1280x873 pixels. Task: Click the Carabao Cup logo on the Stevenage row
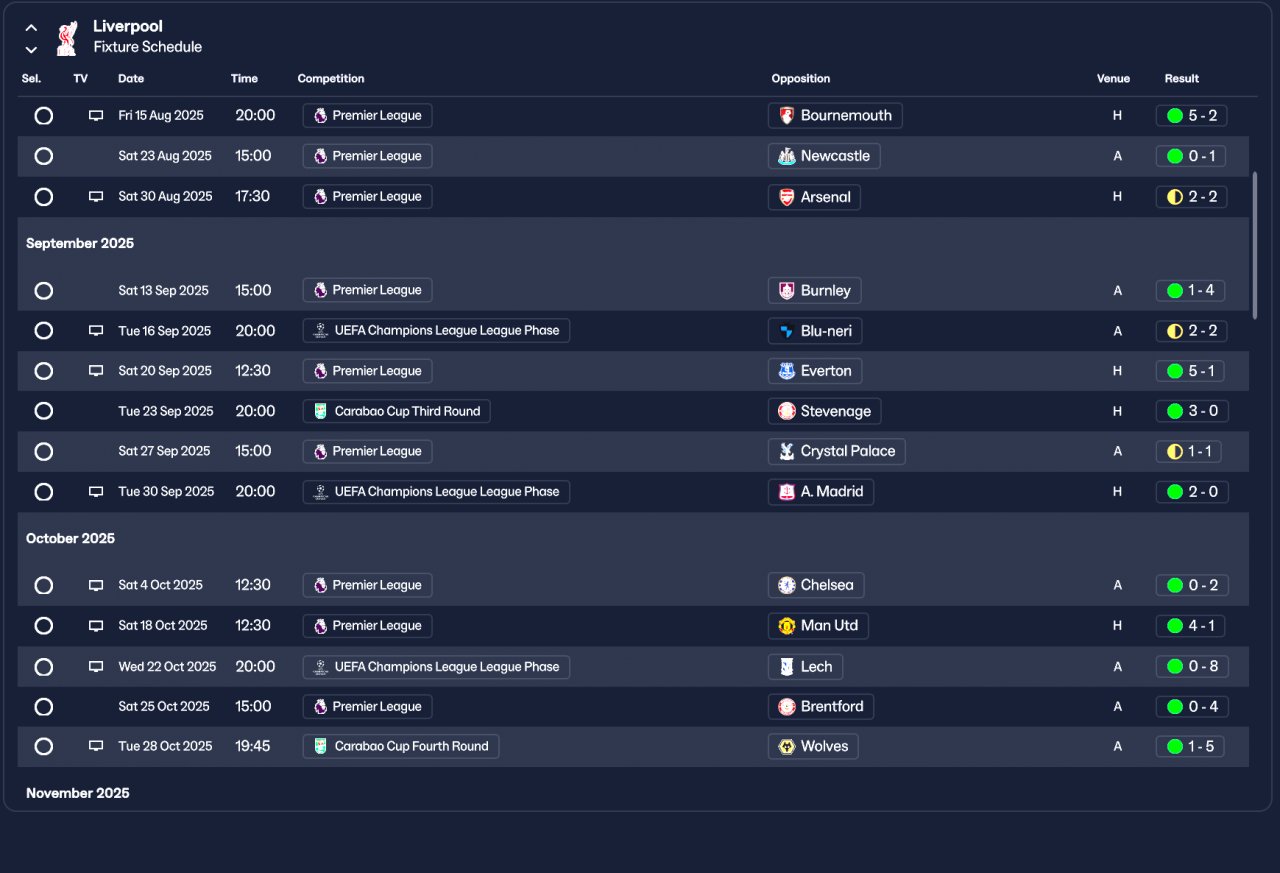(320, 411)
